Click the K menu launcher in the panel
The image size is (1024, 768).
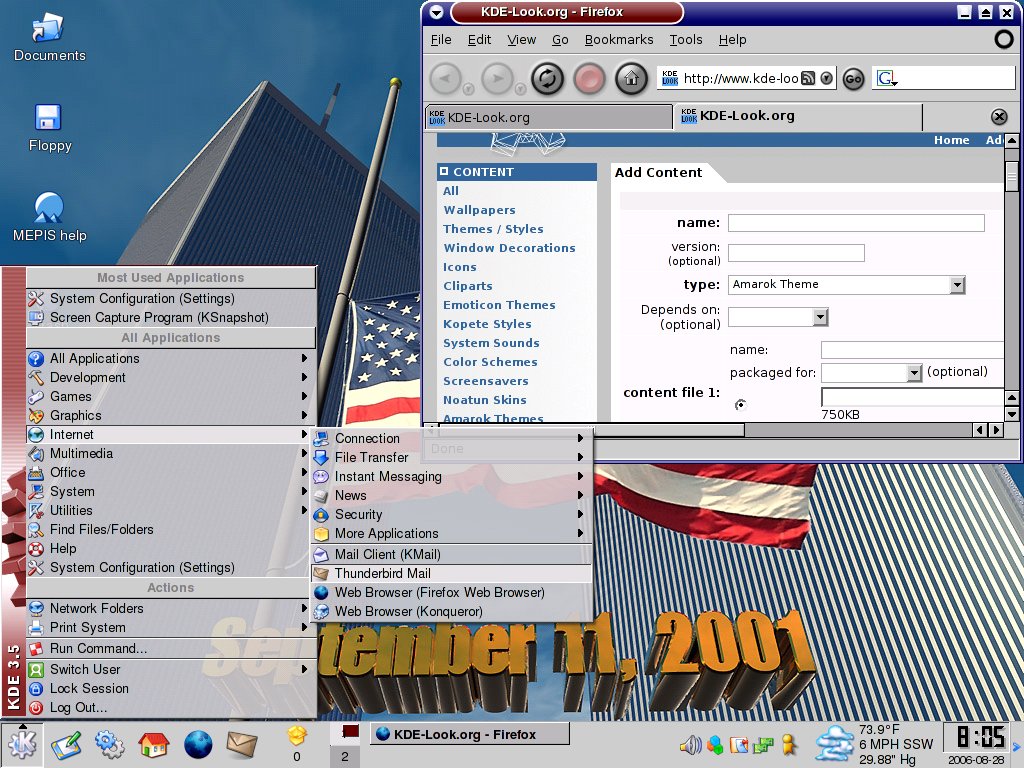[23, 744]
